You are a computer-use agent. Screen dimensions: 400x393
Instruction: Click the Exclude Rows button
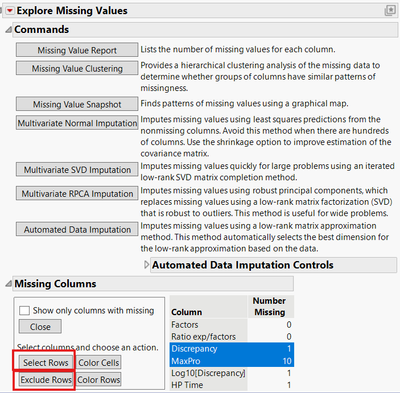pyautogui.click(x=46, y=380)
